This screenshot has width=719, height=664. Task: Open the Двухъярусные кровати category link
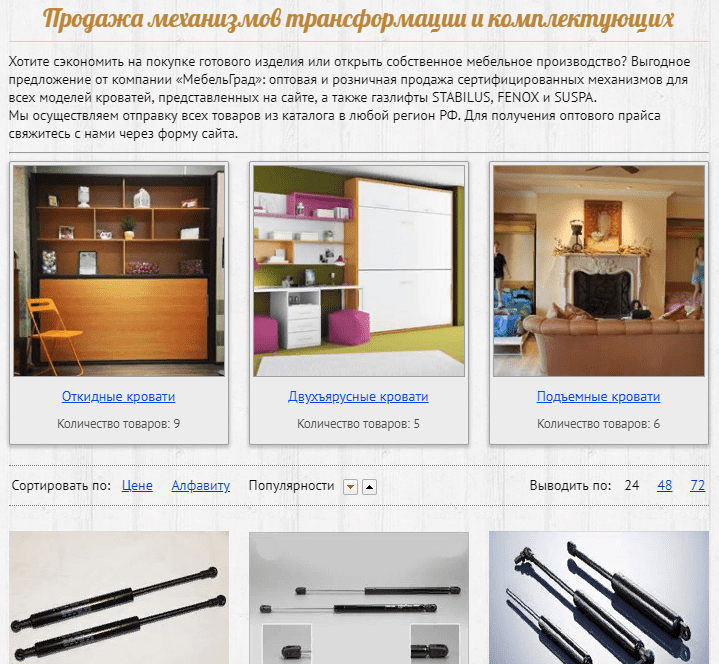point(358,396)
